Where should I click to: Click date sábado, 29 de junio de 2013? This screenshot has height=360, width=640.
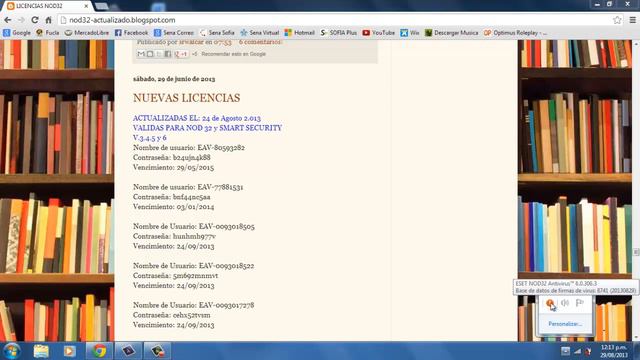[174, 79]
